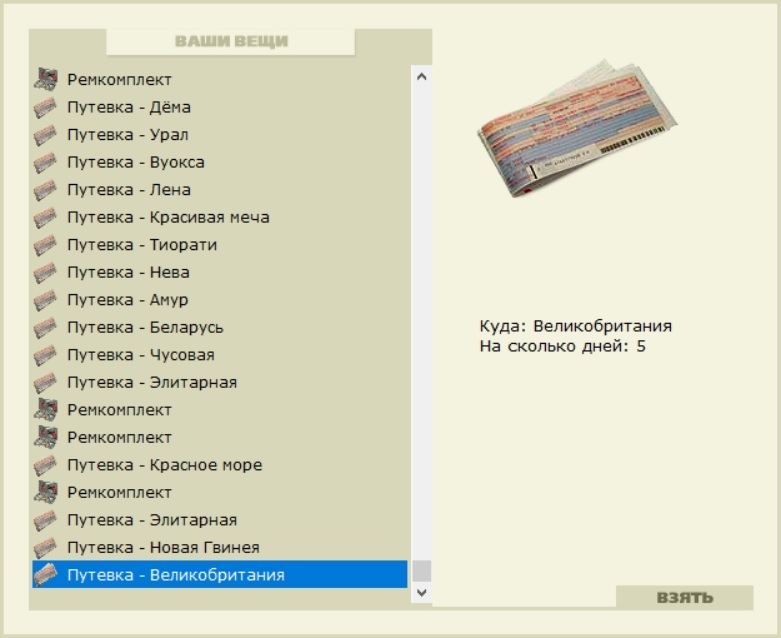Image resolution: width=781 pixels, height=638 pixels.
Task: Select the Путевка - Беларусь row
Action: coord(220,327)
